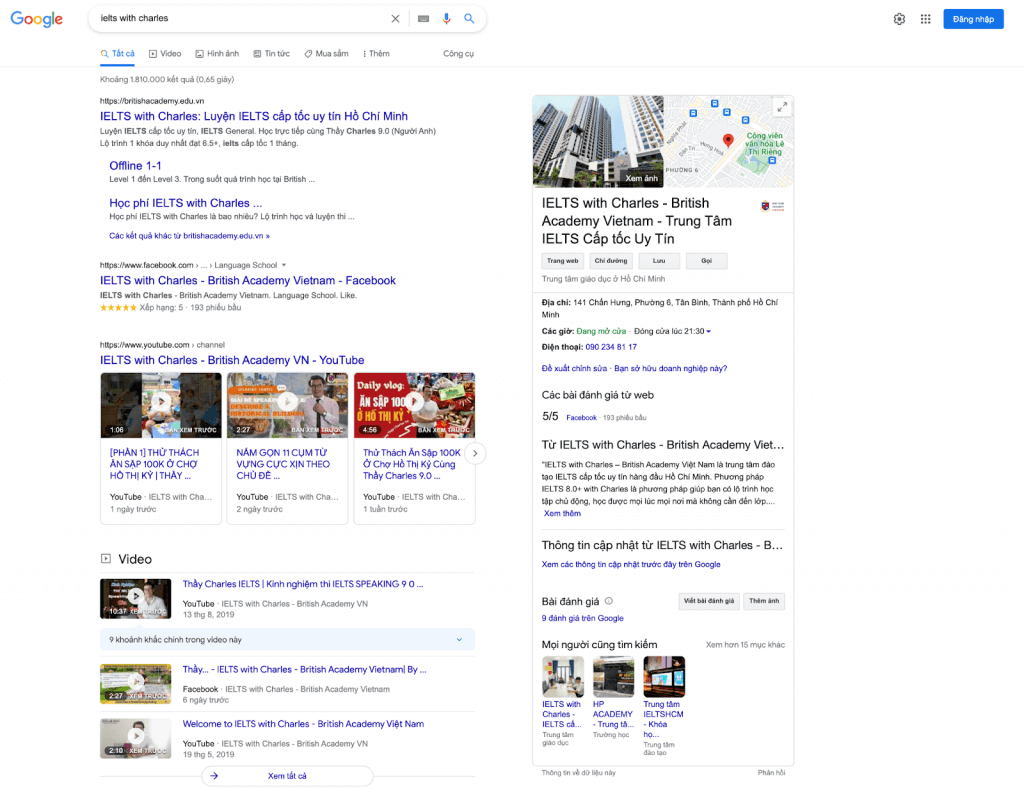
Task: Select the Tất cả tab
Action: (x=118, y=54)
